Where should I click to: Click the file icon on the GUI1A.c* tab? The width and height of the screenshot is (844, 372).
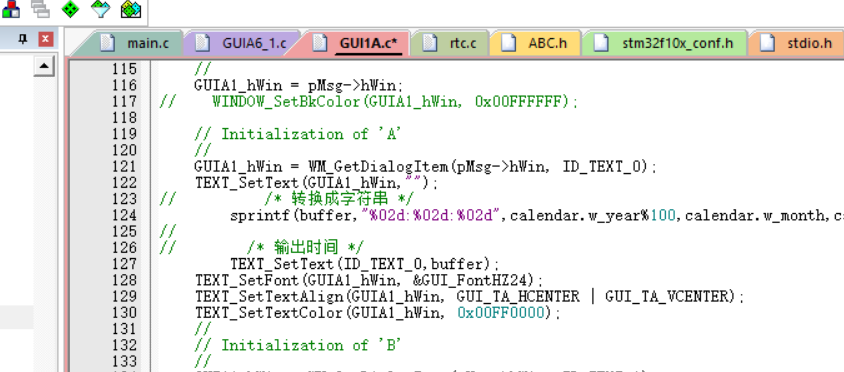pos(320,43)
